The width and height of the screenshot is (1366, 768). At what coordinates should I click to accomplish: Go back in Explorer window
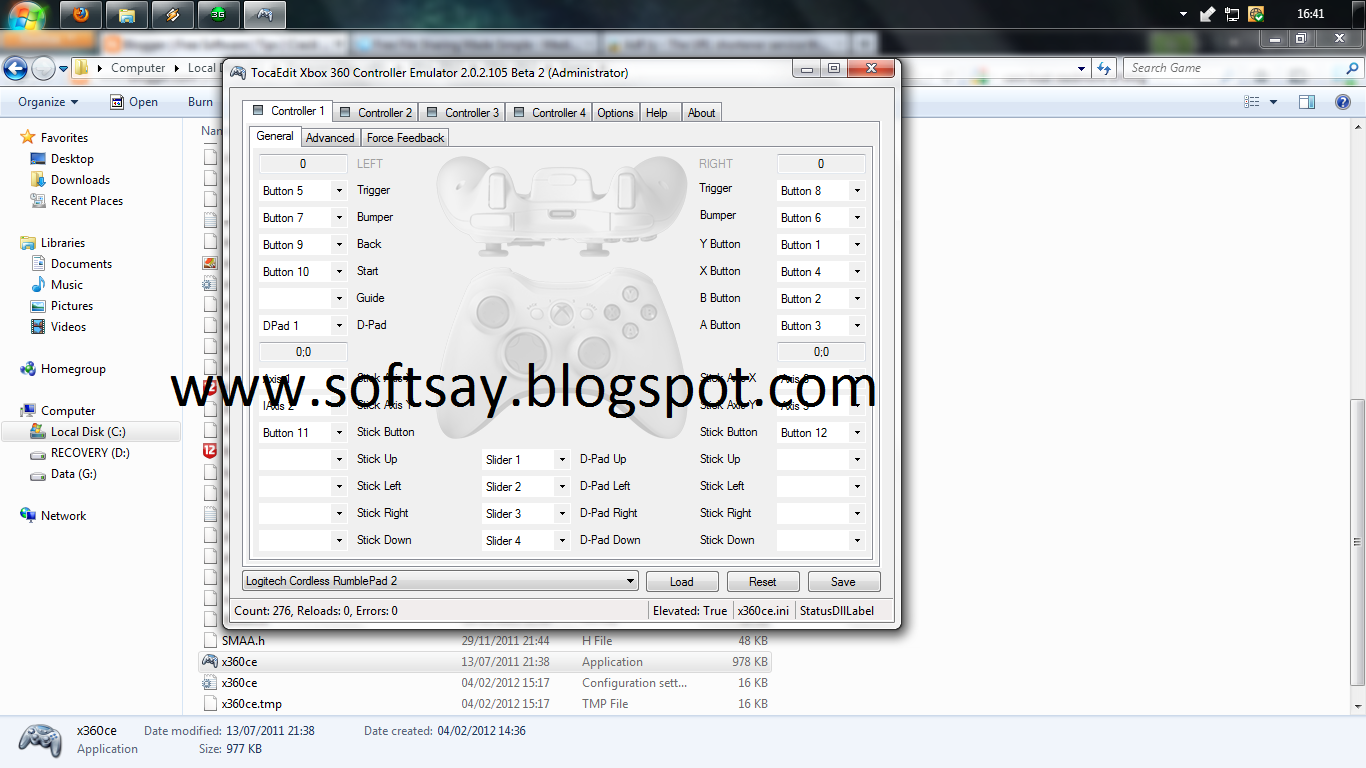click(x=16, y=68)
